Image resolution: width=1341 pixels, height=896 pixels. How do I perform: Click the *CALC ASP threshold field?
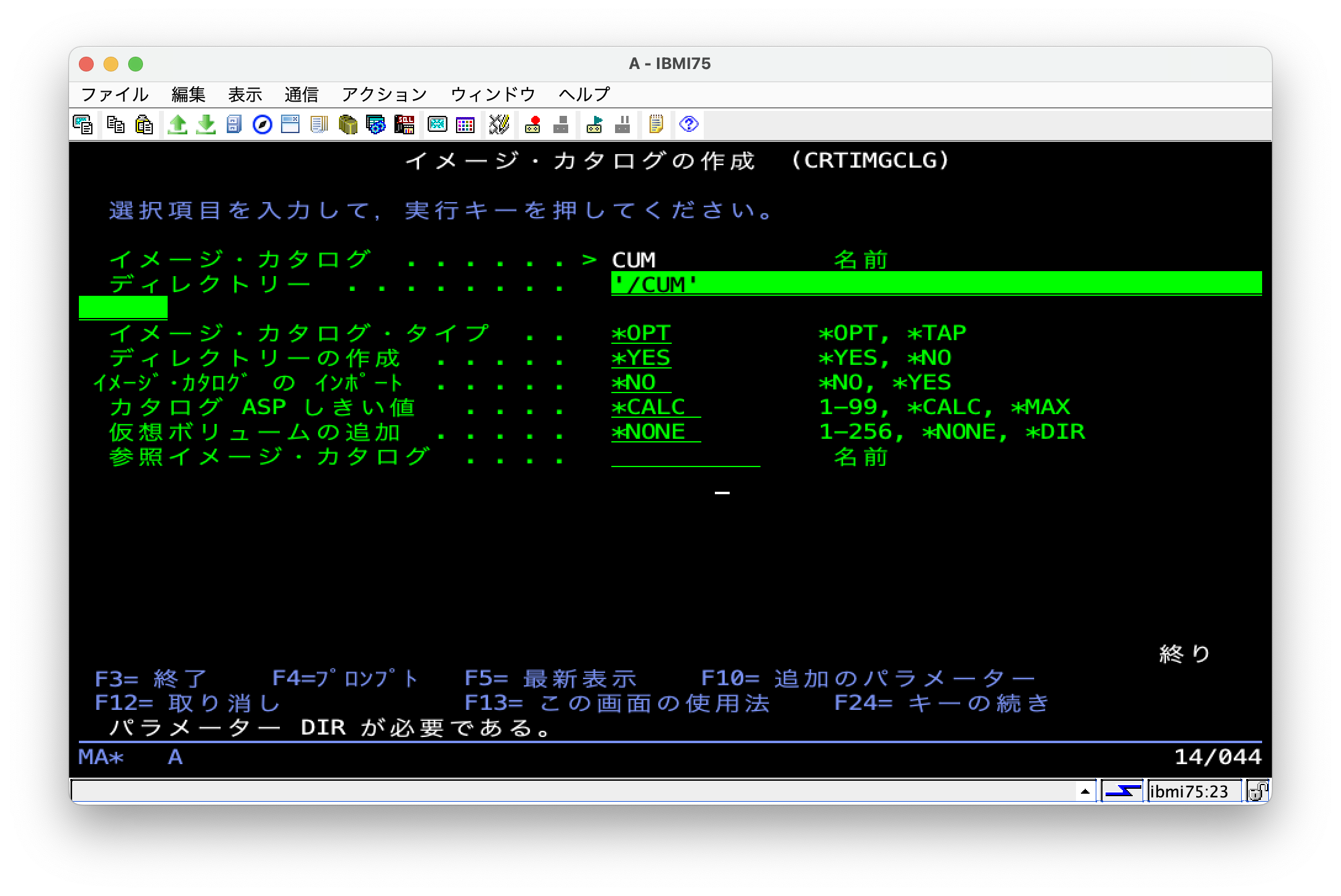[x=656, y=407]
